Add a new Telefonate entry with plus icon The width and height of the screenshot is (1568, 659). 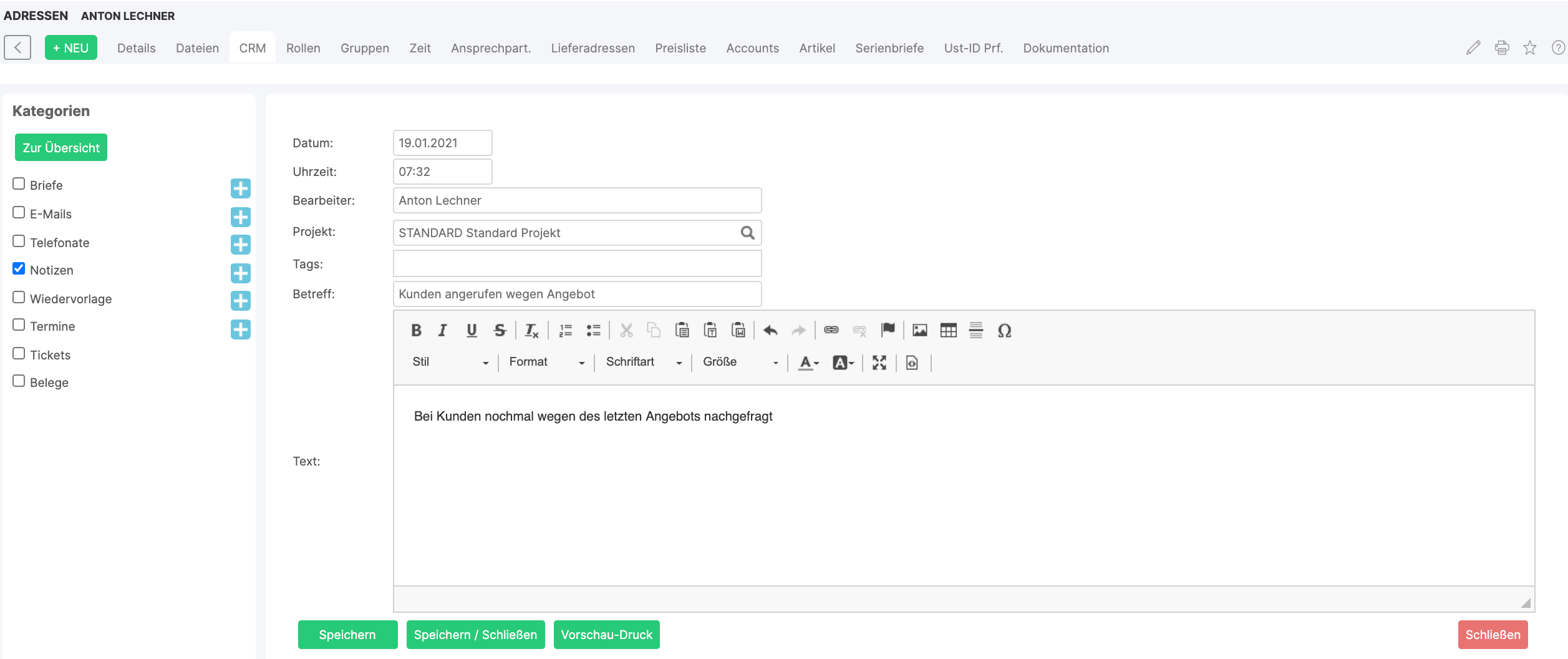click(x=241, y=245)
